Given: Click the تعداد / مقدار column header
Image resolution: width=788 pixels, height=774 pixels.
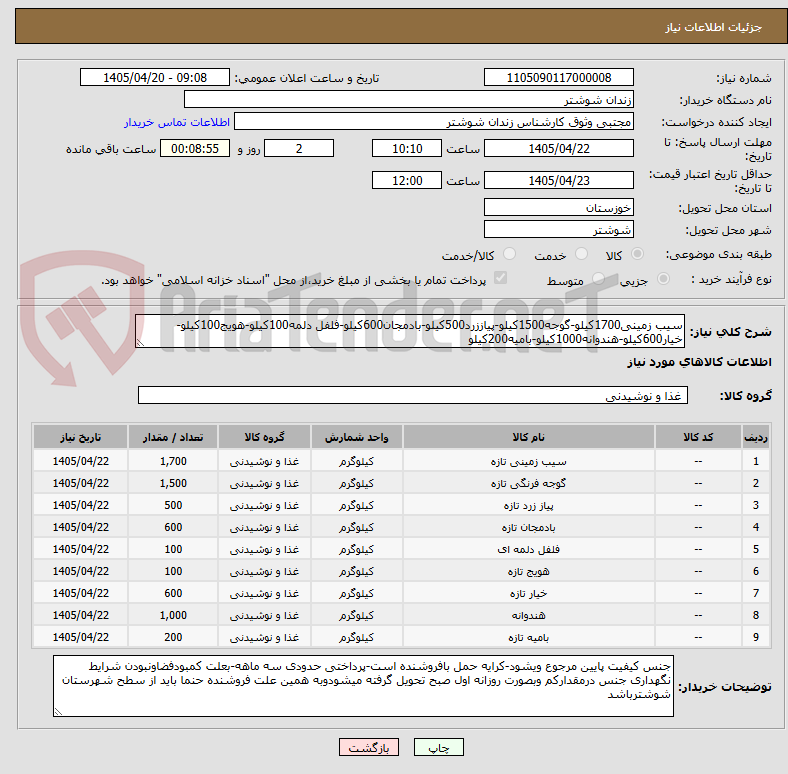Looking at the screenshot, I should [x=173, y=437].
